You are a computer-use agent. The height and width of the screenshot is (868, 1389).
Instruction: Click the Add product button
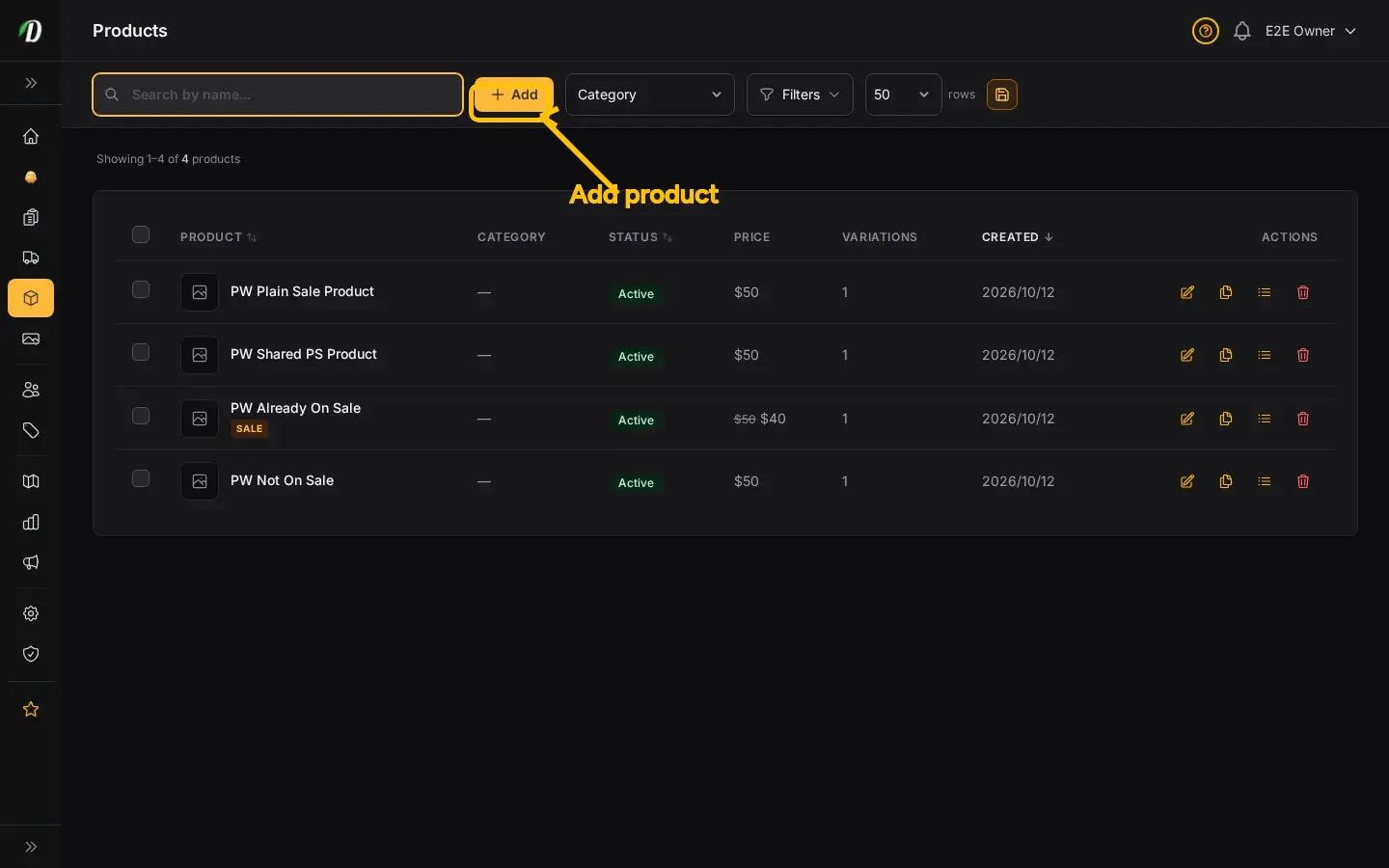tap(513, 95)
